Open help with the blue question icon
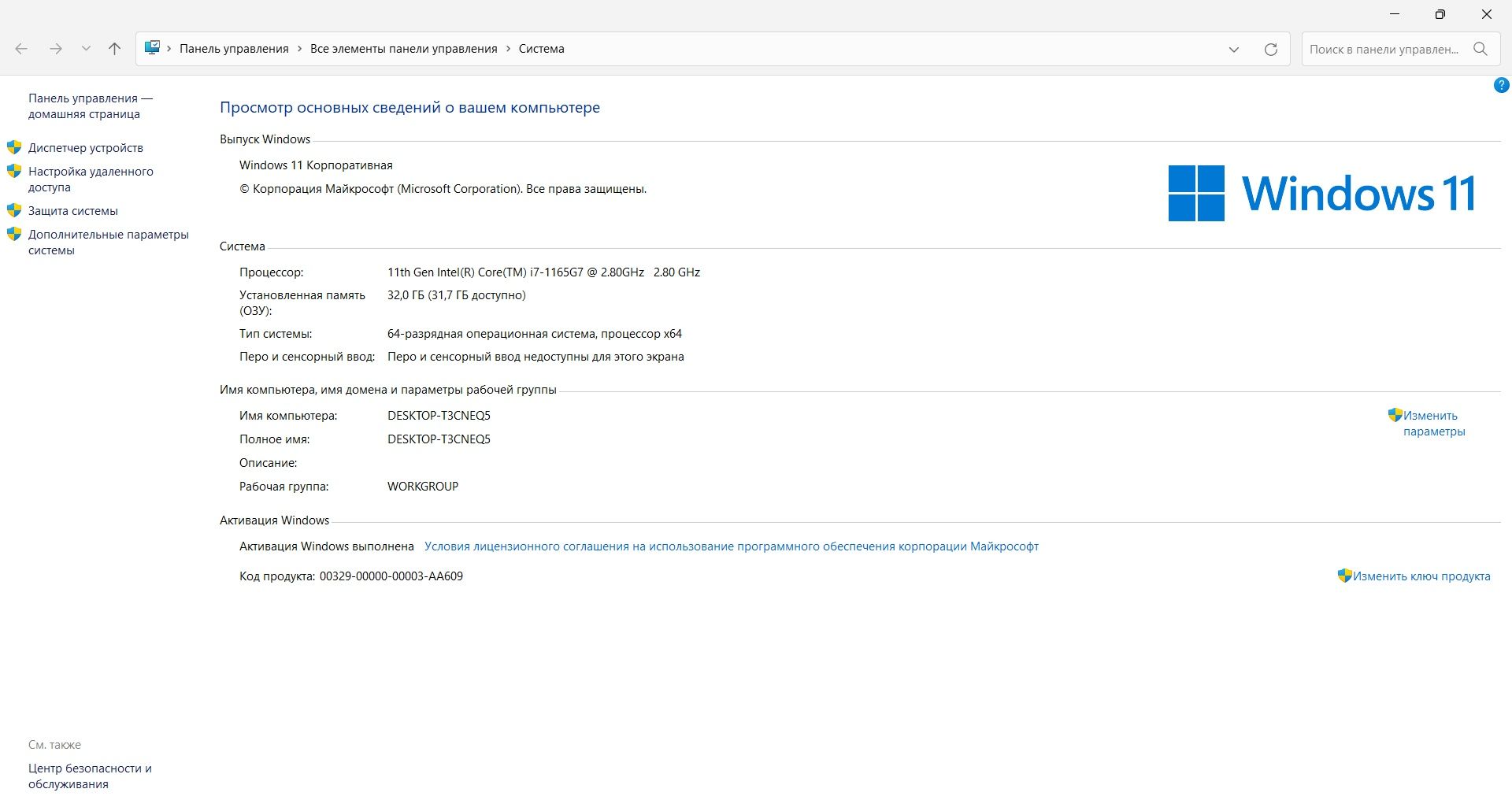Screen dimensions: 1512x811 pos(1502,85)
